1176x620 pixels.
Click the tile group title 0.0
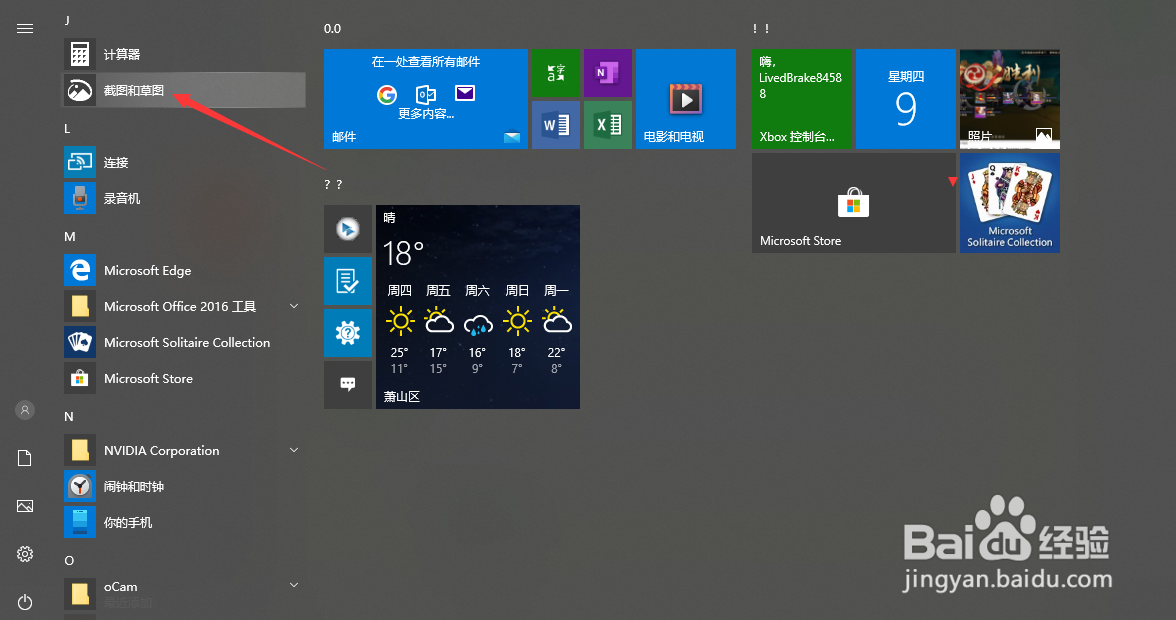coord(332,28)
